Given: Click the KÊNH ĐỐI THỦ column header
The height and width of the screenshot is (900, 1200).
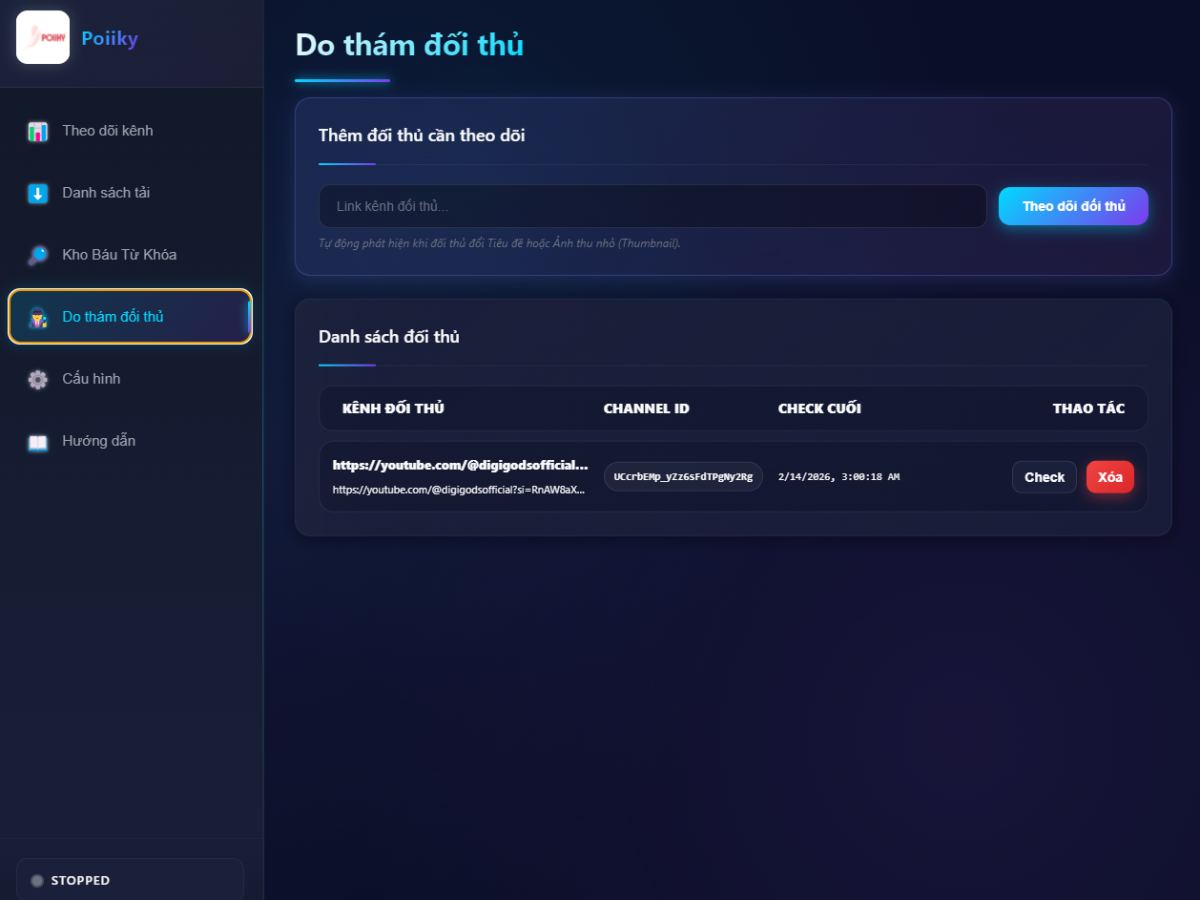Looking at the screenshot, I should click(392, 408).
